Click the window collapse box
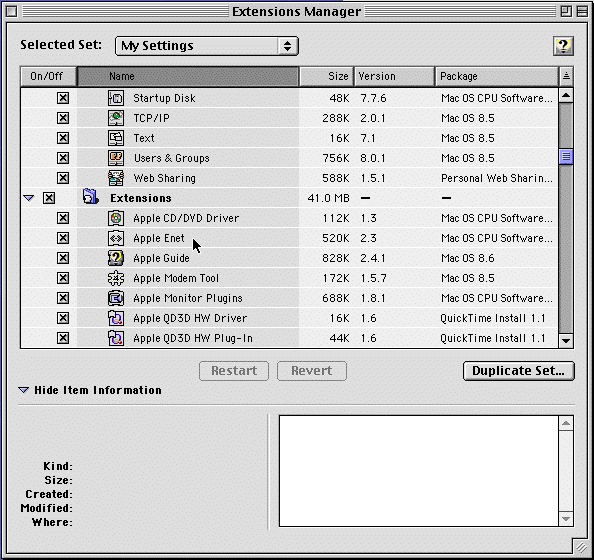The height and width of the screenshot is (560, 594). coord(582,12)
